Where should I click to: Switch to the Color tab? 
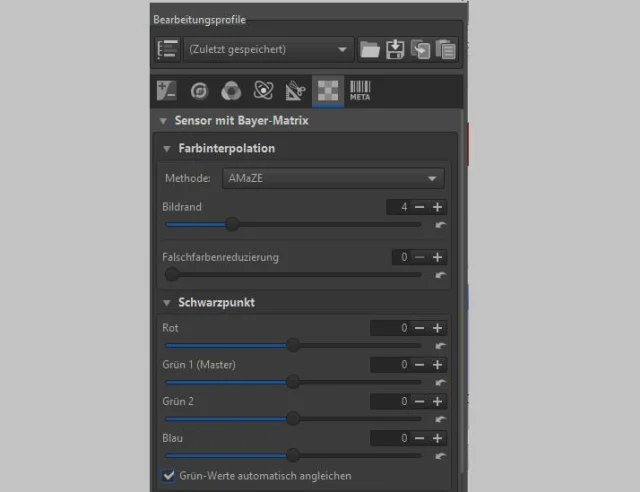[231, 91]
